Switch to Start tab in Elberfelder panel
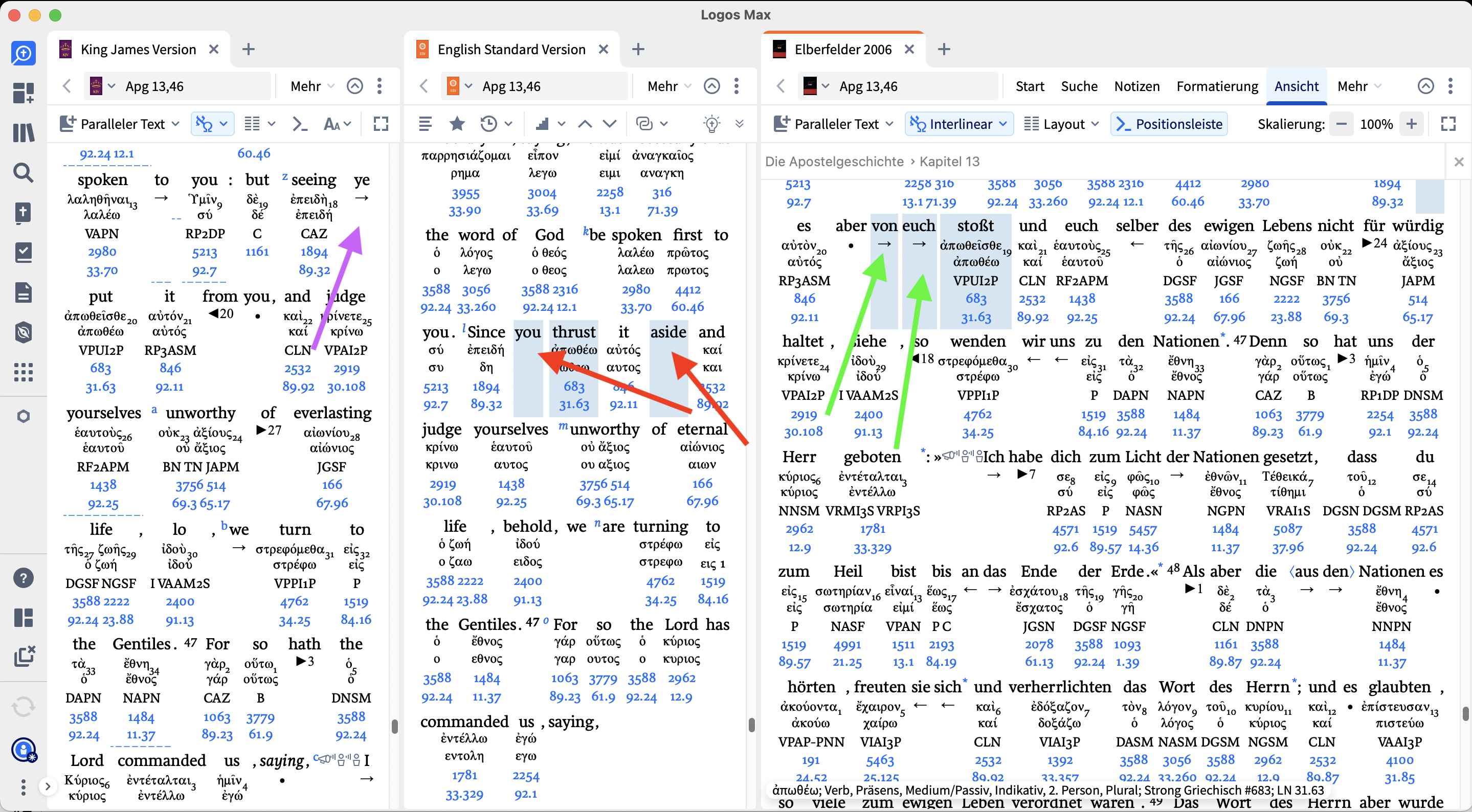 (x=1030, y=86)
